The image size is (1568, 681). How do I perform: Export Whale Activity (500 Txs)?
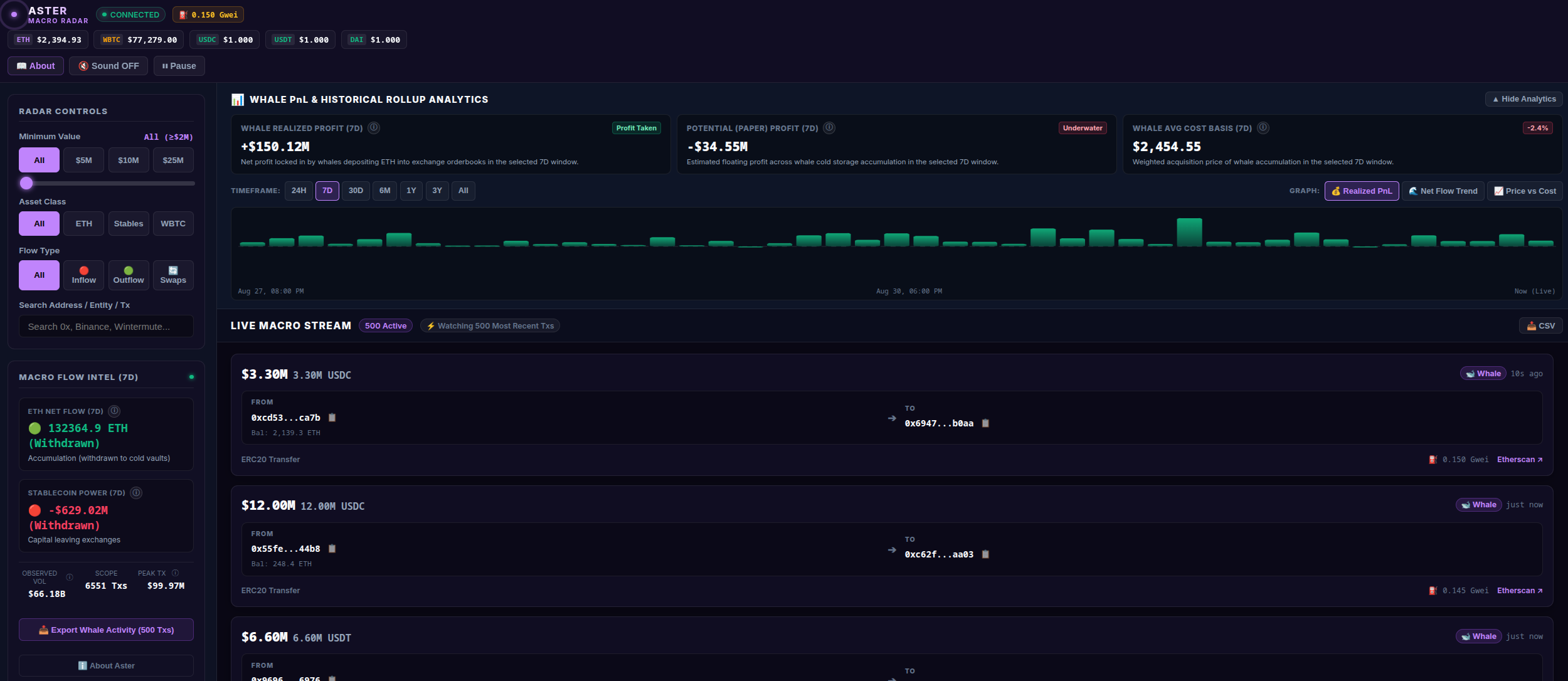106,630
